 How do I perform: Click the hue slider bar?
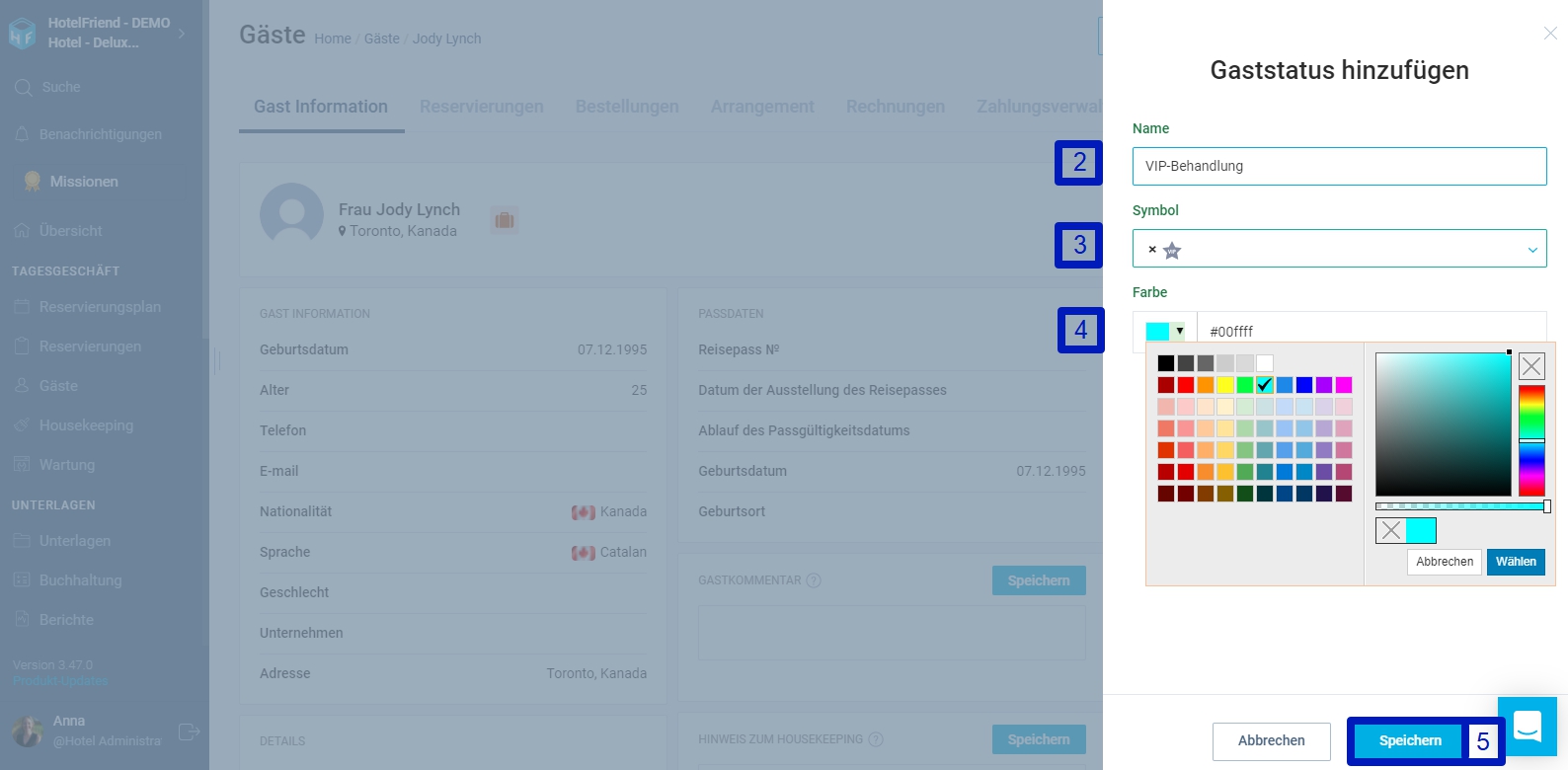(1531, 440)
